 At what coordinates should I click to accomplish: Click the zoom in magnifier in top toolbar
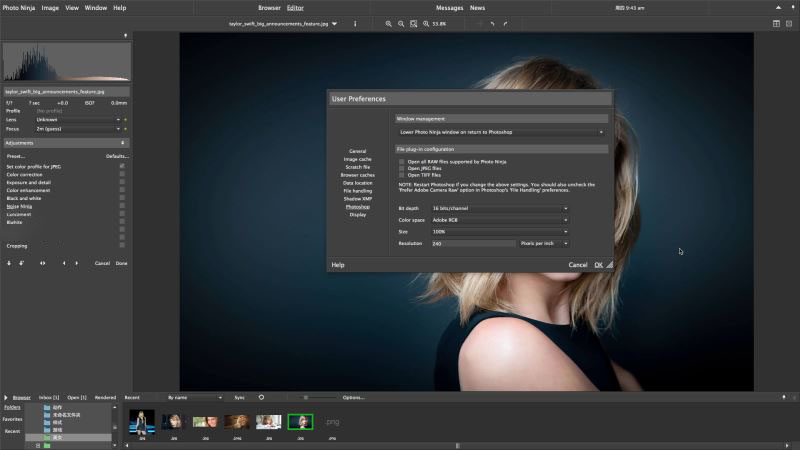point(389,24)
